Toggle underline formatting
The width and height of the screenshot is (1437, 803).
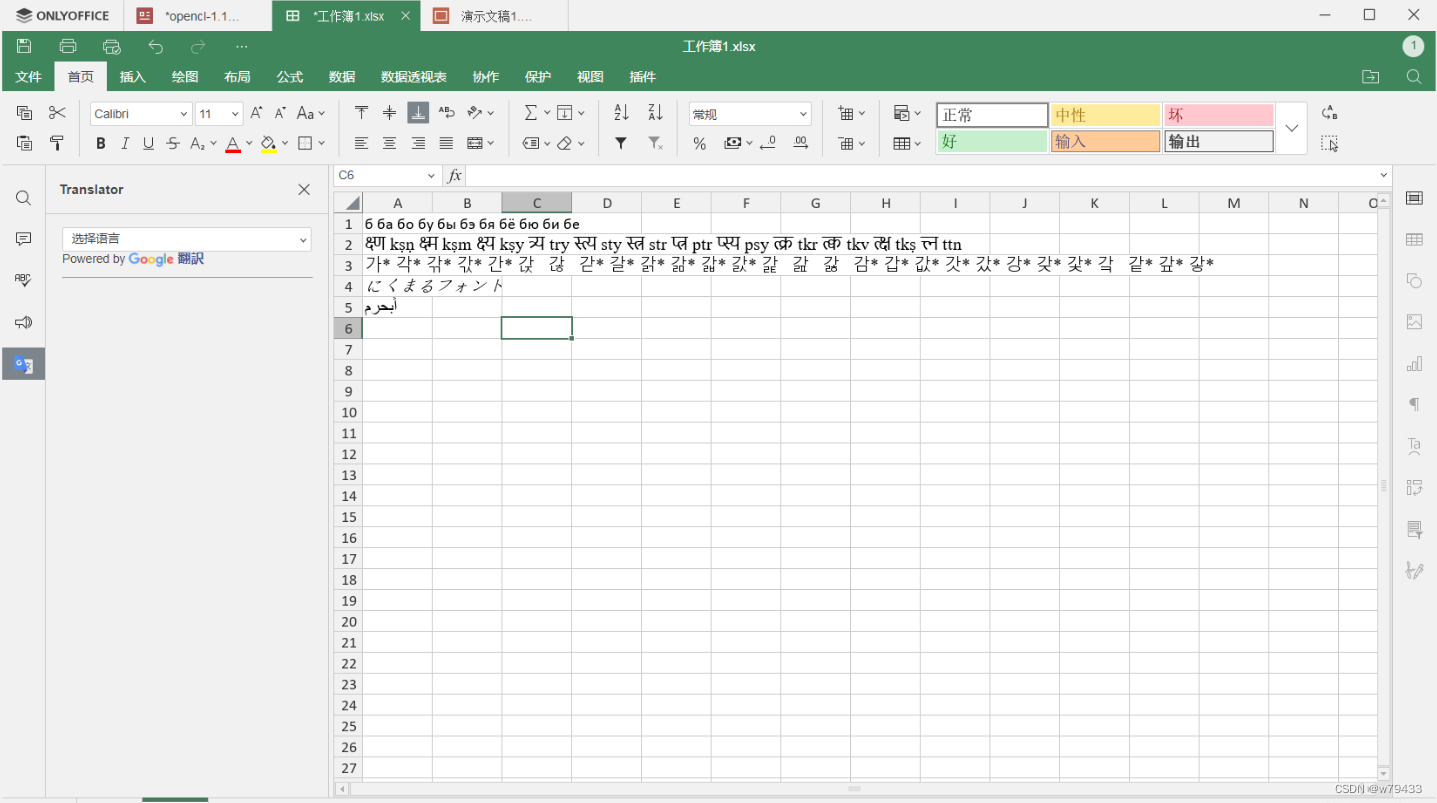tap(149, 143)
